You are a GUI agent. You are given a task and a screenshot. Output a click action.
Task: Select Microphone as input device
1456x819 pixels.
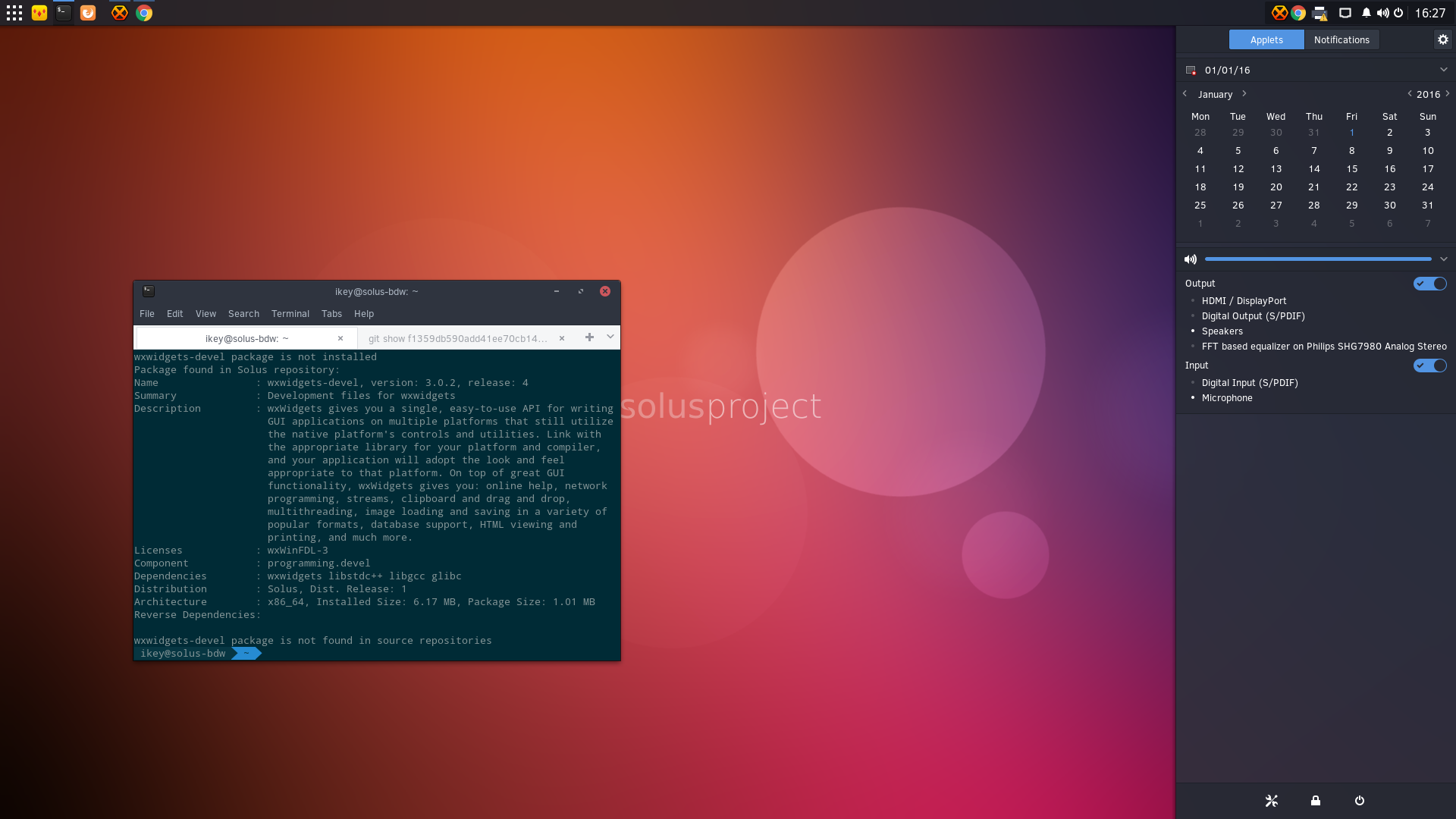1227,398
